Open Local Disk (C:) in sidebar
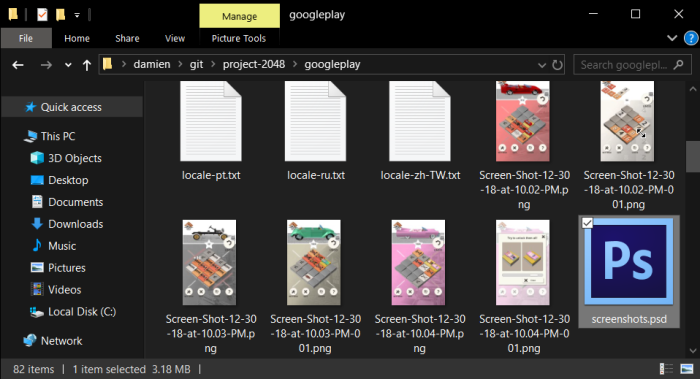700x379 pixels. pos(82,311)
